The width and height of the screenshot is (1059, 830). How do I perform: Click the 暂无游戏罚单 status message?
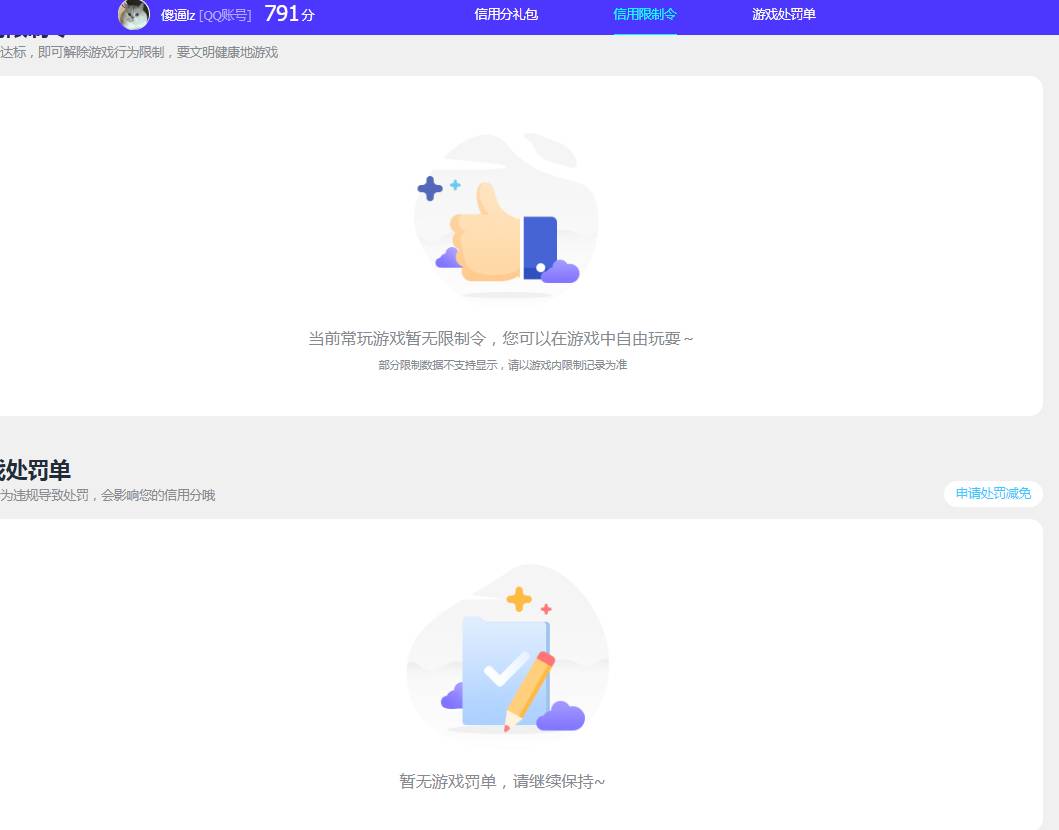(x=504, y=781)
